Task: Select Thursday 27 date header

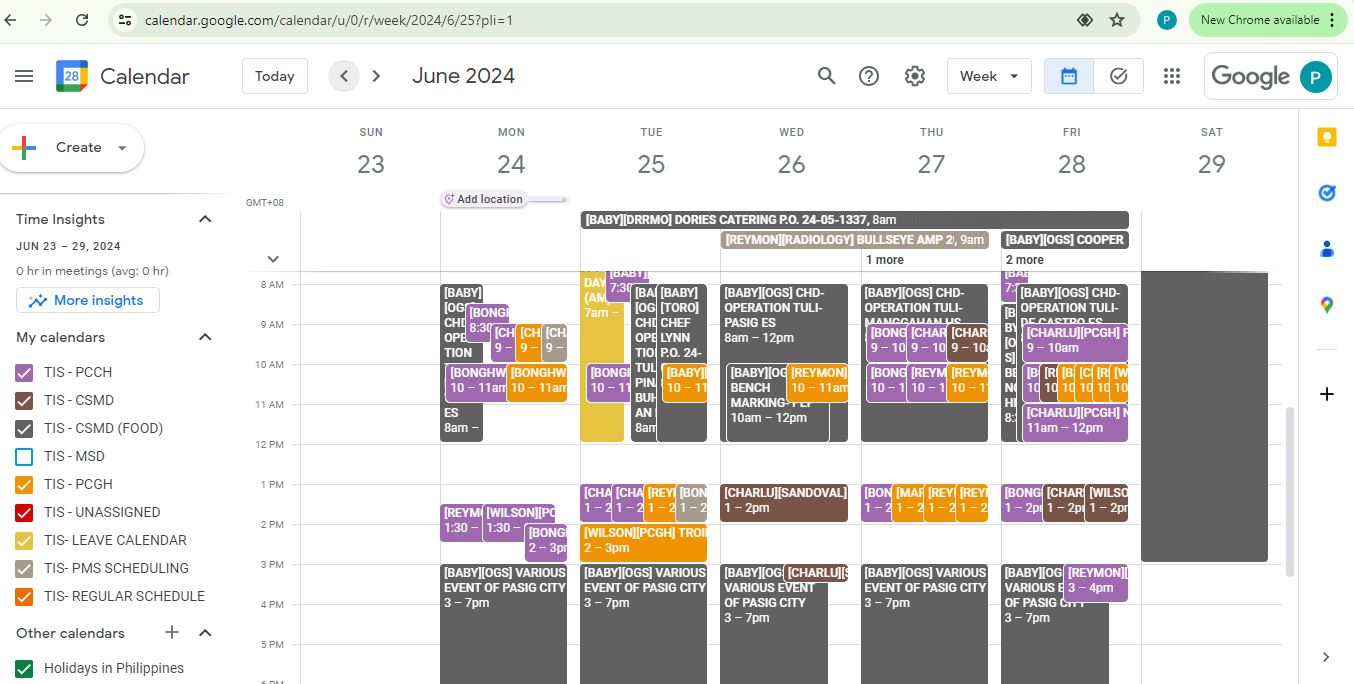Action: pos(931,164)
